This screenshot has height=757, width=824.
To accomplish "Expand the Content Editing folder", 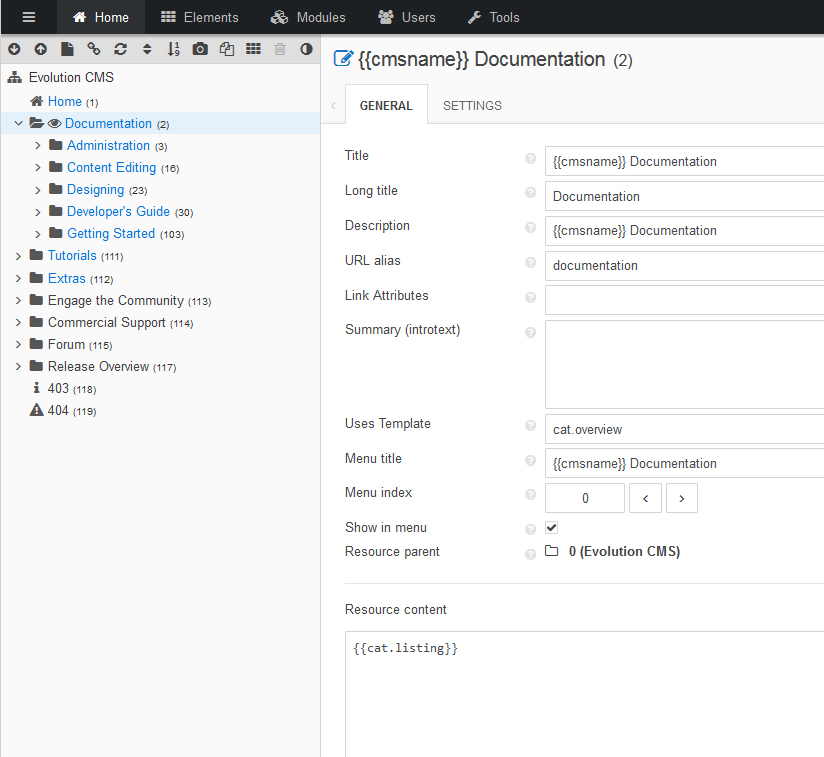I will pyautogui.click(x=37, y=168).
